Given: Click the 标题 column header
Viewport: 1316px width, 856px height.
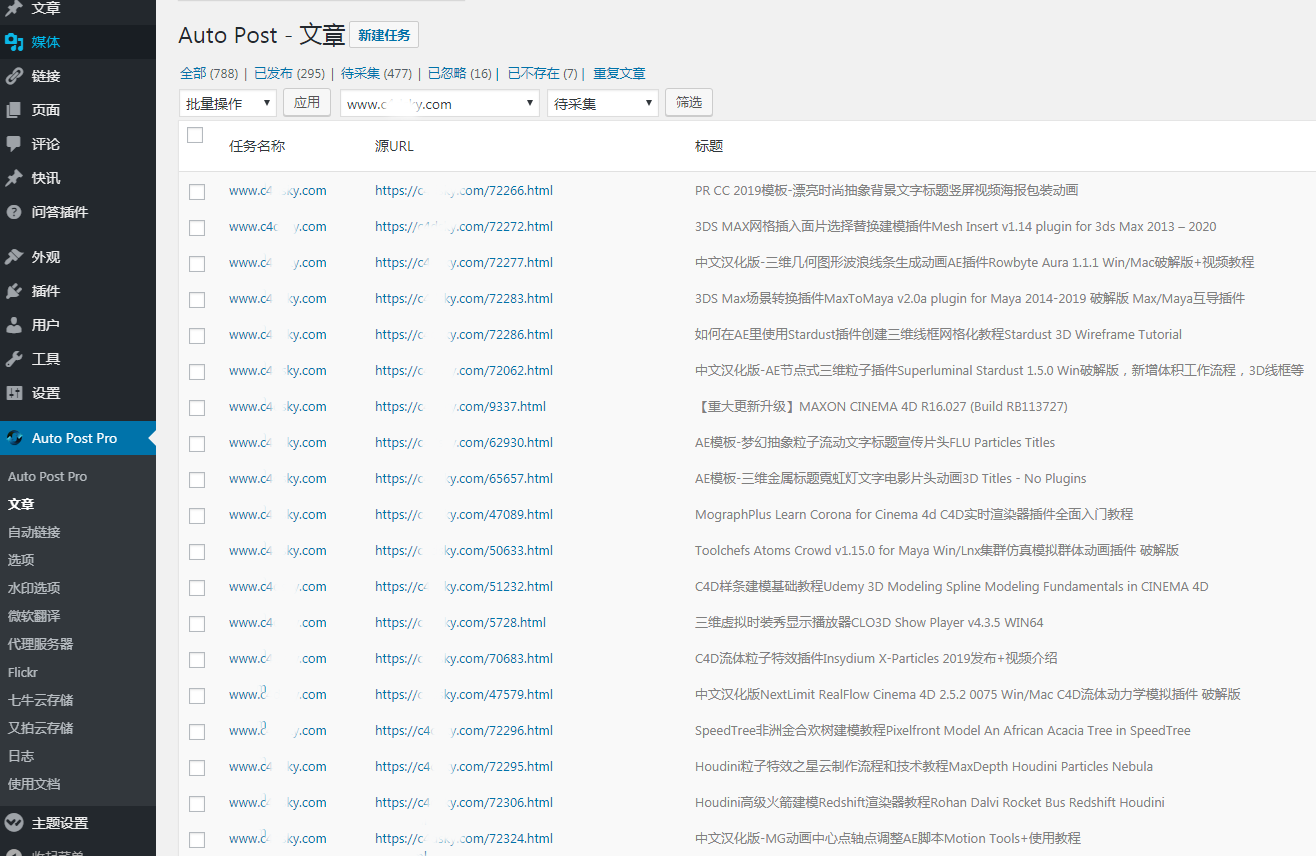Looking at the screenshot, I should click(709, 146).
